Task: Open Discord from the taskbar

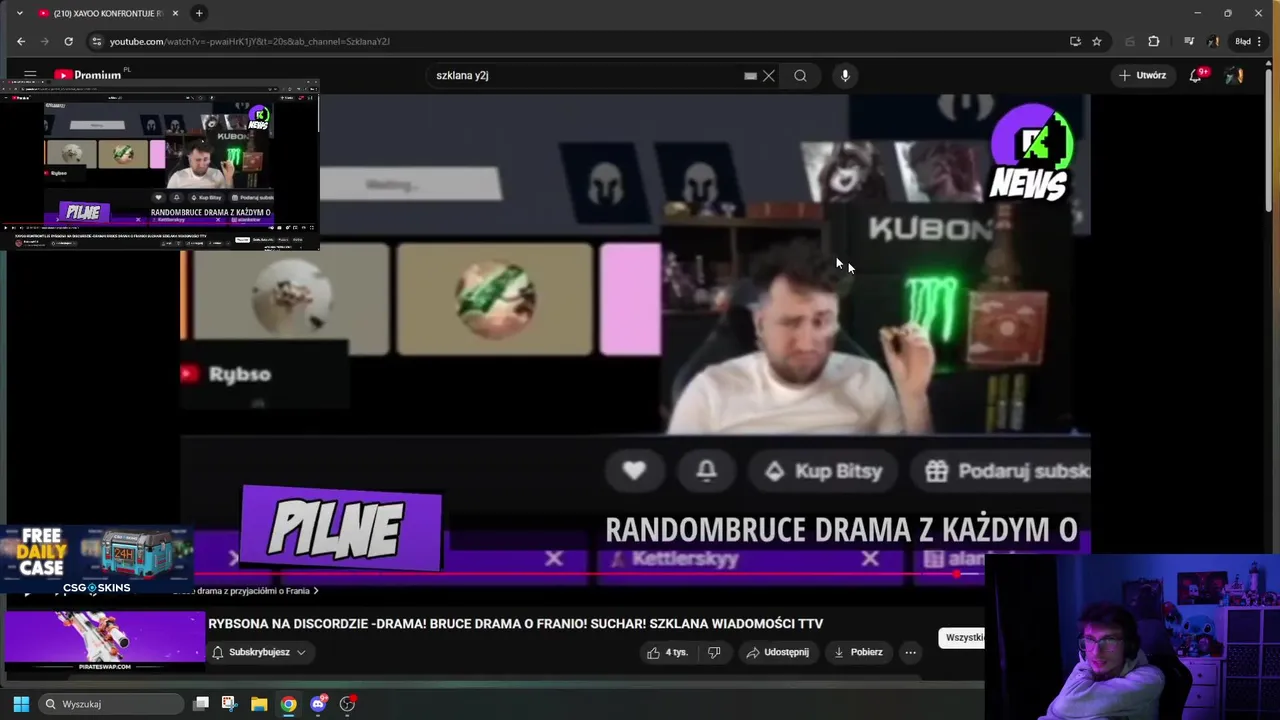Action: [x=318, y=704]
